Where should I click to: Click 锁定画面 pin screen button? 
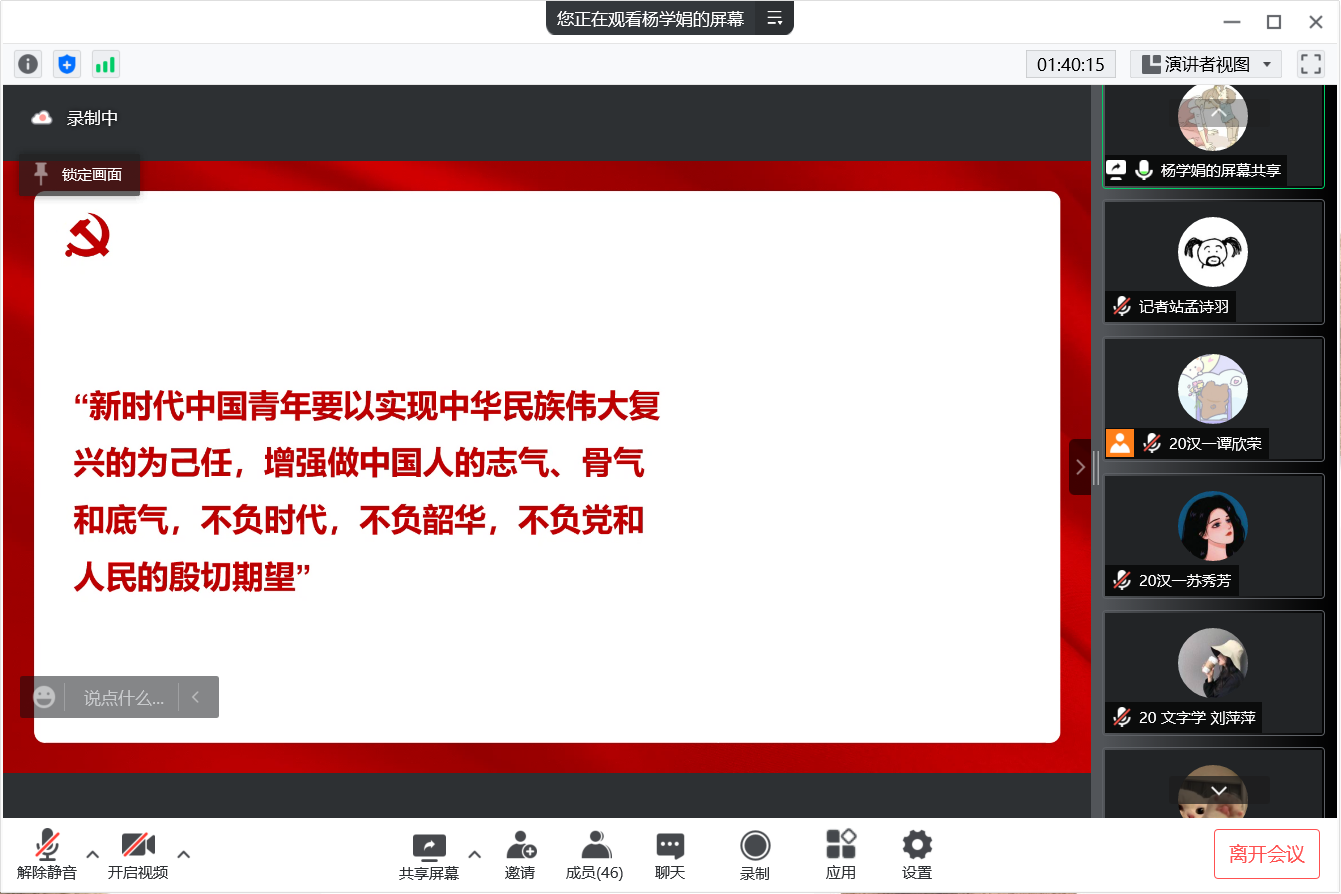tap(80, 175)
